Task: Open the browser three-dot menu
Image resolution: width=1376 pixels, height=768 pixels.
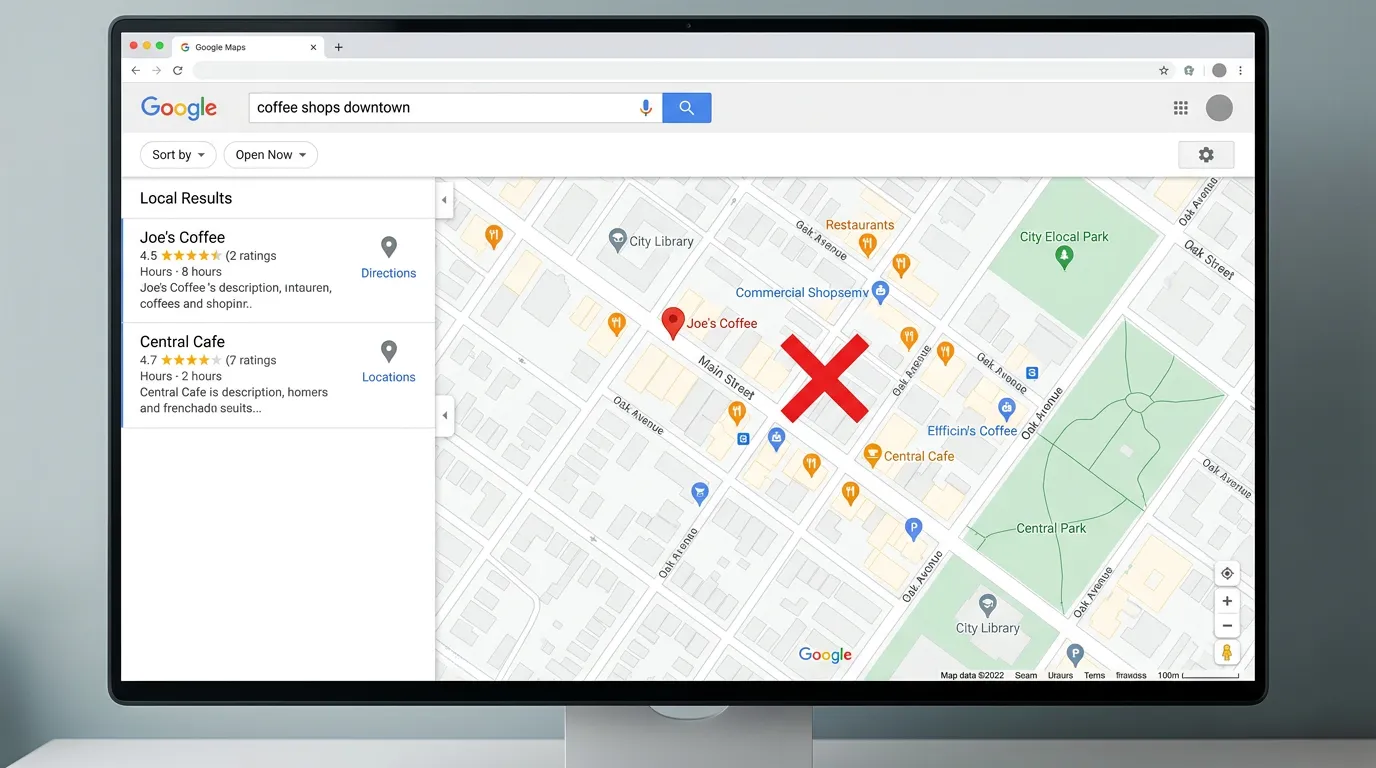Action: [1241, 71]
